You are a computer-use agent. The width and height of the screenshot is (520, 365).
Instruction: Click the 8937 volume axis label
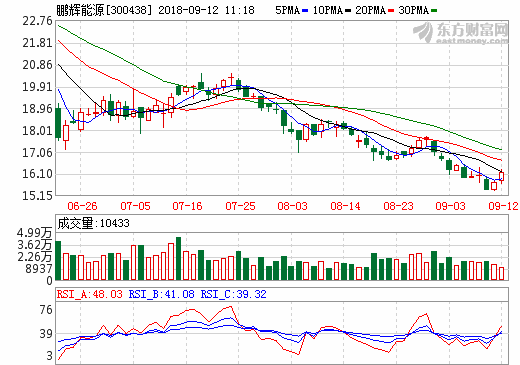39,269
